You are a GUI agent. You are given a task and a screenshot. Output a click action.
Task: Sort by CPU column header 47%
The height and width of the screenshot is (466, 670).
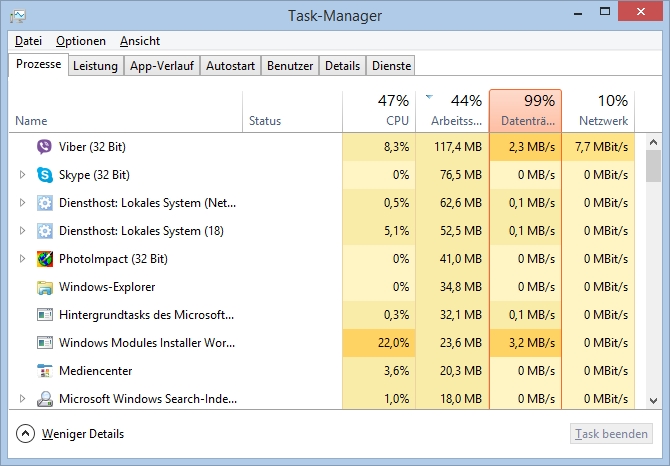pyautogui.click(x=379, y=111)
